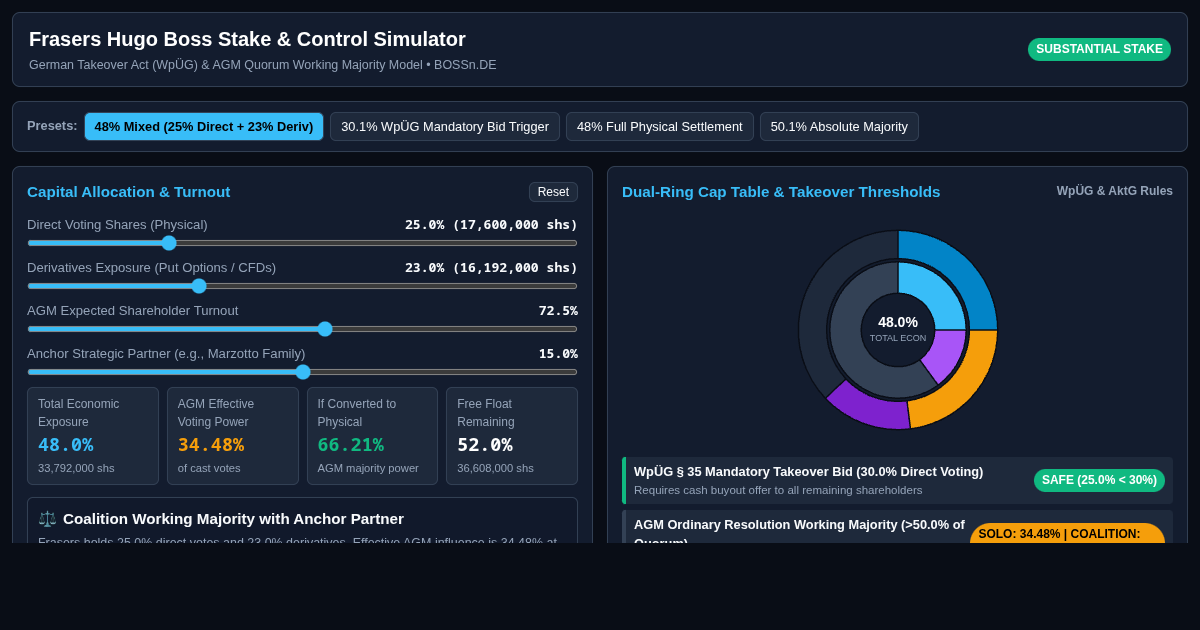Click the WpÜG § 35 Mandatory Takeover Bid row
The width and height of the screenshot is (1200, 630).
click(x=898, y=481)
